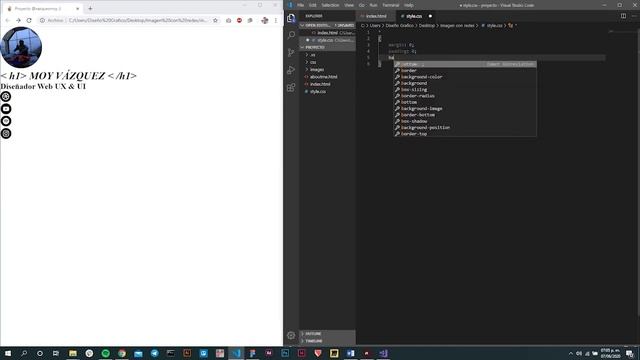Bookmark this page with the star
The height and width of the screenshot is (360, 640).
(216, 20)
